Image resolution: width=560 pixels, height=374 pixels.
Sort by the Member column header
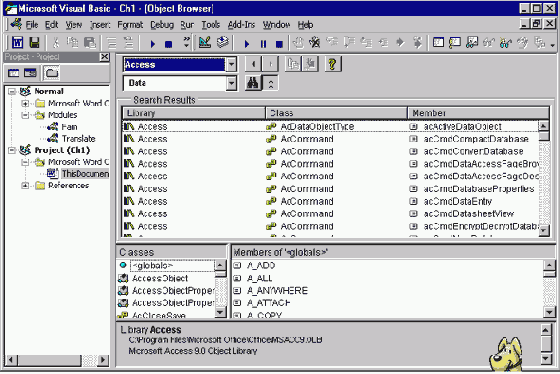pos(479,113)
